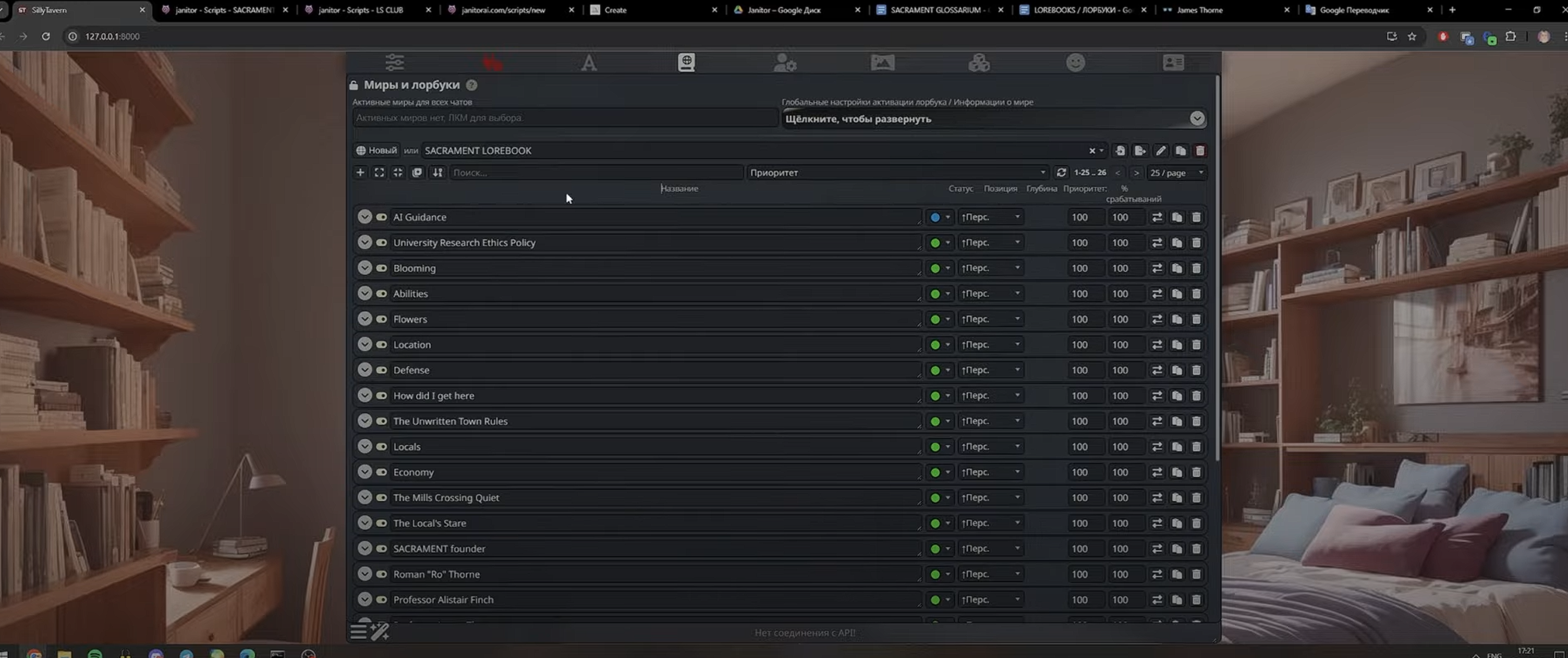
Task: Duplicate the Blooming entry with the copy icon
Action: (1176, 269)
